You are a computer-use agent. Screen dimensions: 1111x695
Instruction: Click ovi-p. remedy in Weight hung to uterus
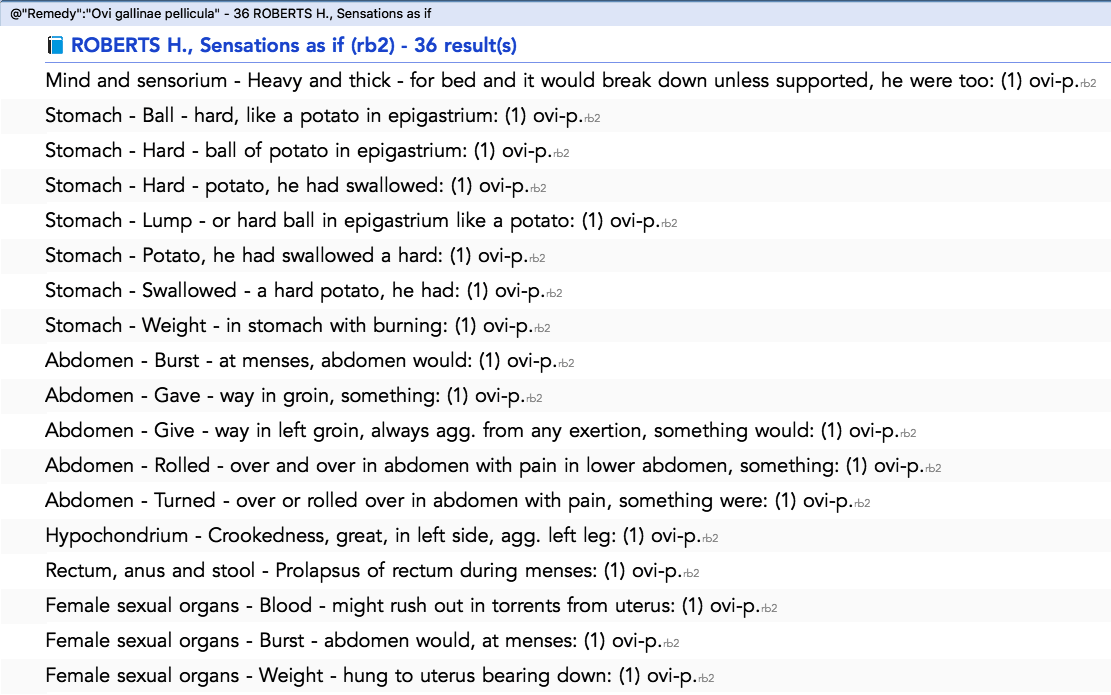point(672,676)
